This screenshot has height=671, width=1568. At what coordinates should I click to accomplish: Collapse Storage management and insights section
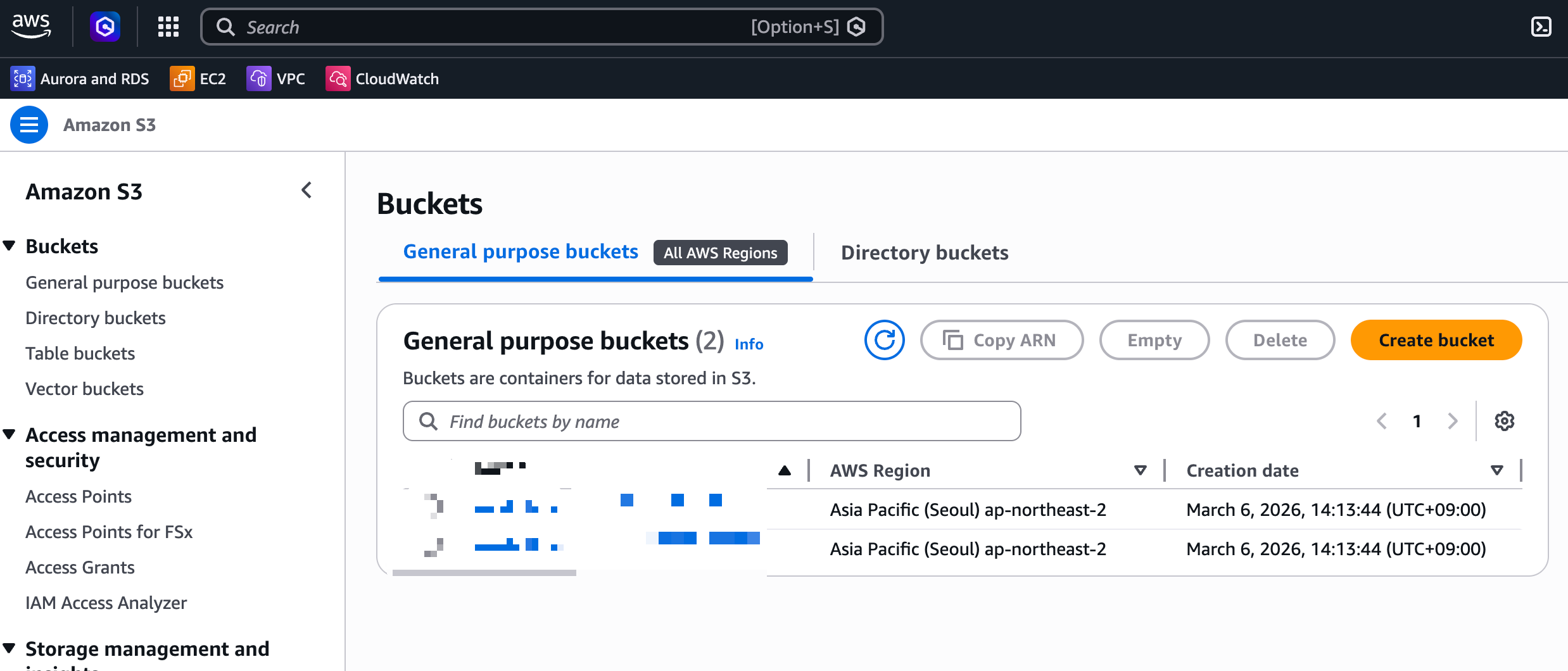point(9,648)
